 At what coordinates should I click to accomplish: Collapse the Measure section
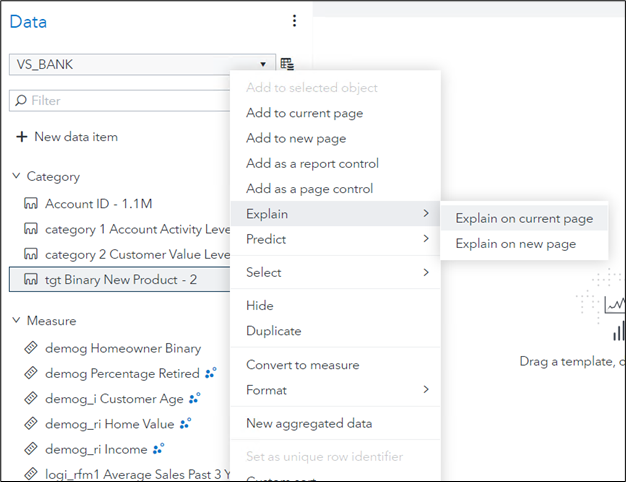coord(16,321)
